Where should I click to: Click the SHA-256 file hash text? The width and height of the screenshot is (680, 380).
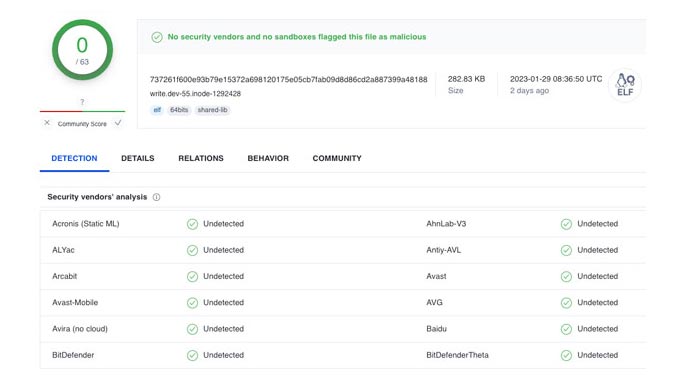tap(288, 79)
